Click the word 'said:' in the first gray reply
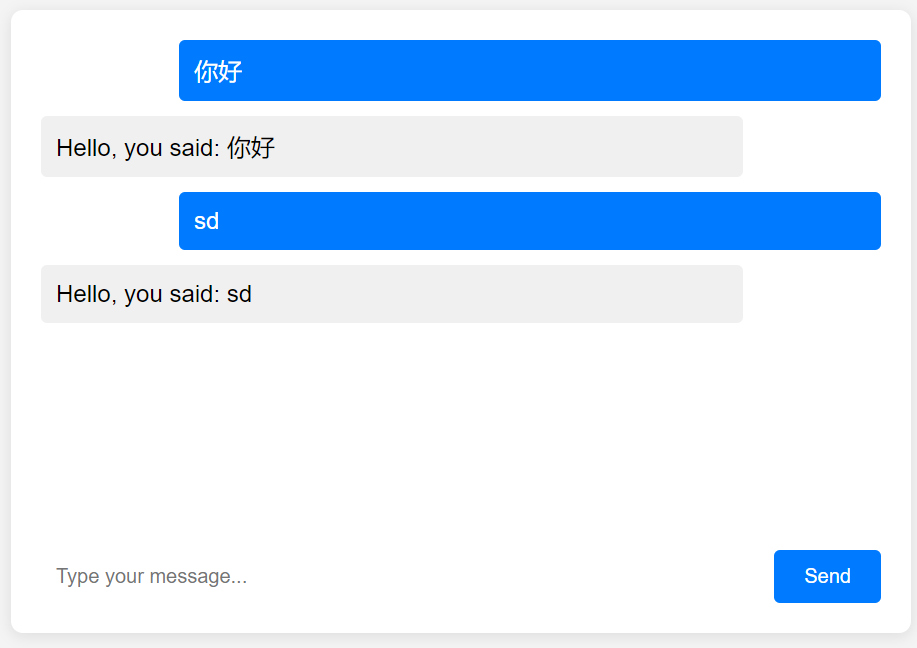 195,147
